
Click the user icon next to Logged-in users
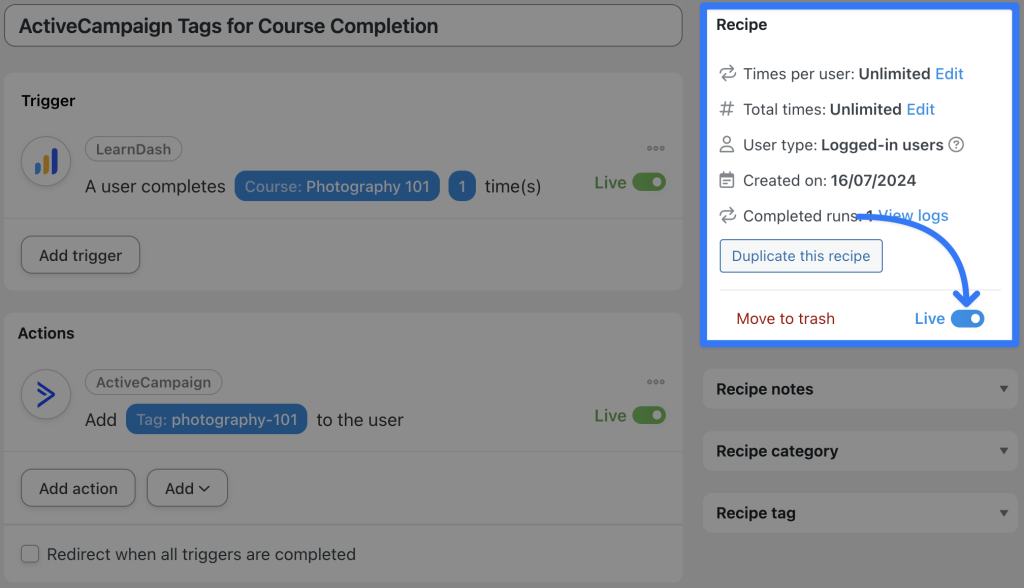(727, 144)
